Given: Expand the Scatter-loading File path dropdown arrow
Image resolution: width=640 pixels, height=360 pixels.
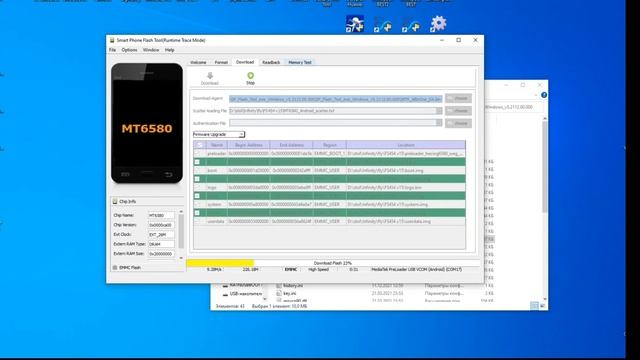Looking at the screenshot, I should (439, 111).
